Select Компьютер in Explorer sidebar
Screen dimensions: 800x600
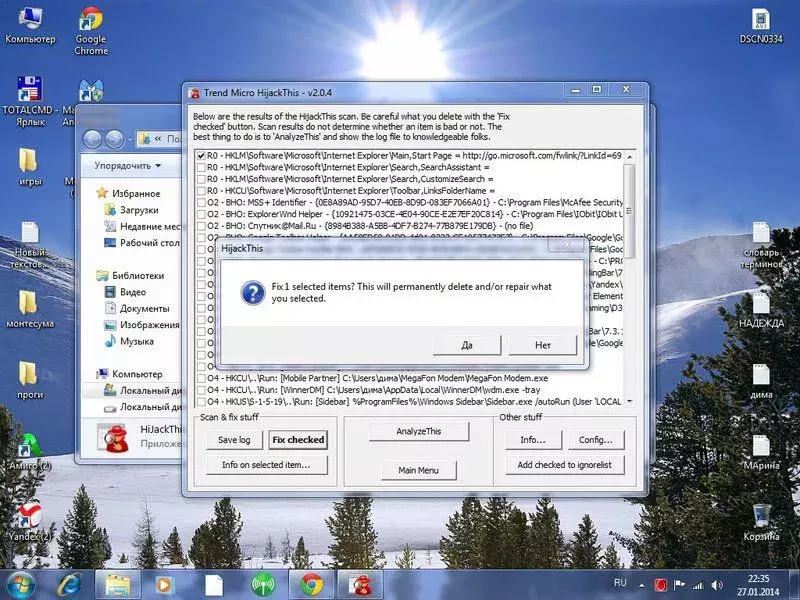click(x=130, y=374)
